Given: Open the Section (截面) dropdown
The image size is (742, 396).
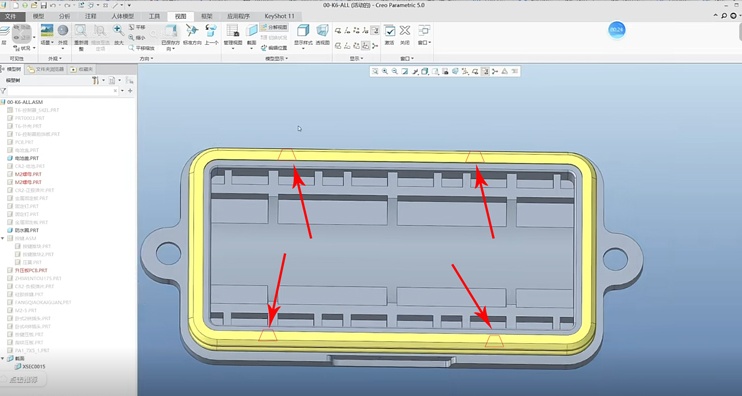Looking at the screenshot, I should [251, 49].
